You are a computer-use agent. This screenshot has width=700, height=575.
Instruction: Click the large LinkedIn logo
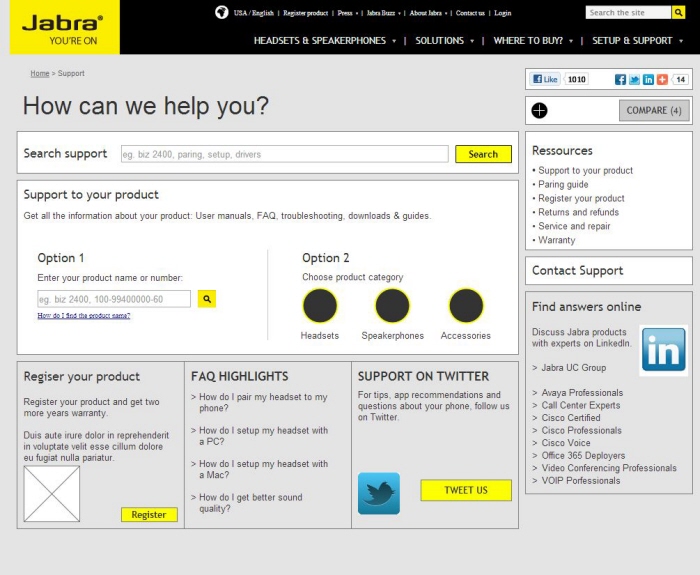(x=663, y=350)
